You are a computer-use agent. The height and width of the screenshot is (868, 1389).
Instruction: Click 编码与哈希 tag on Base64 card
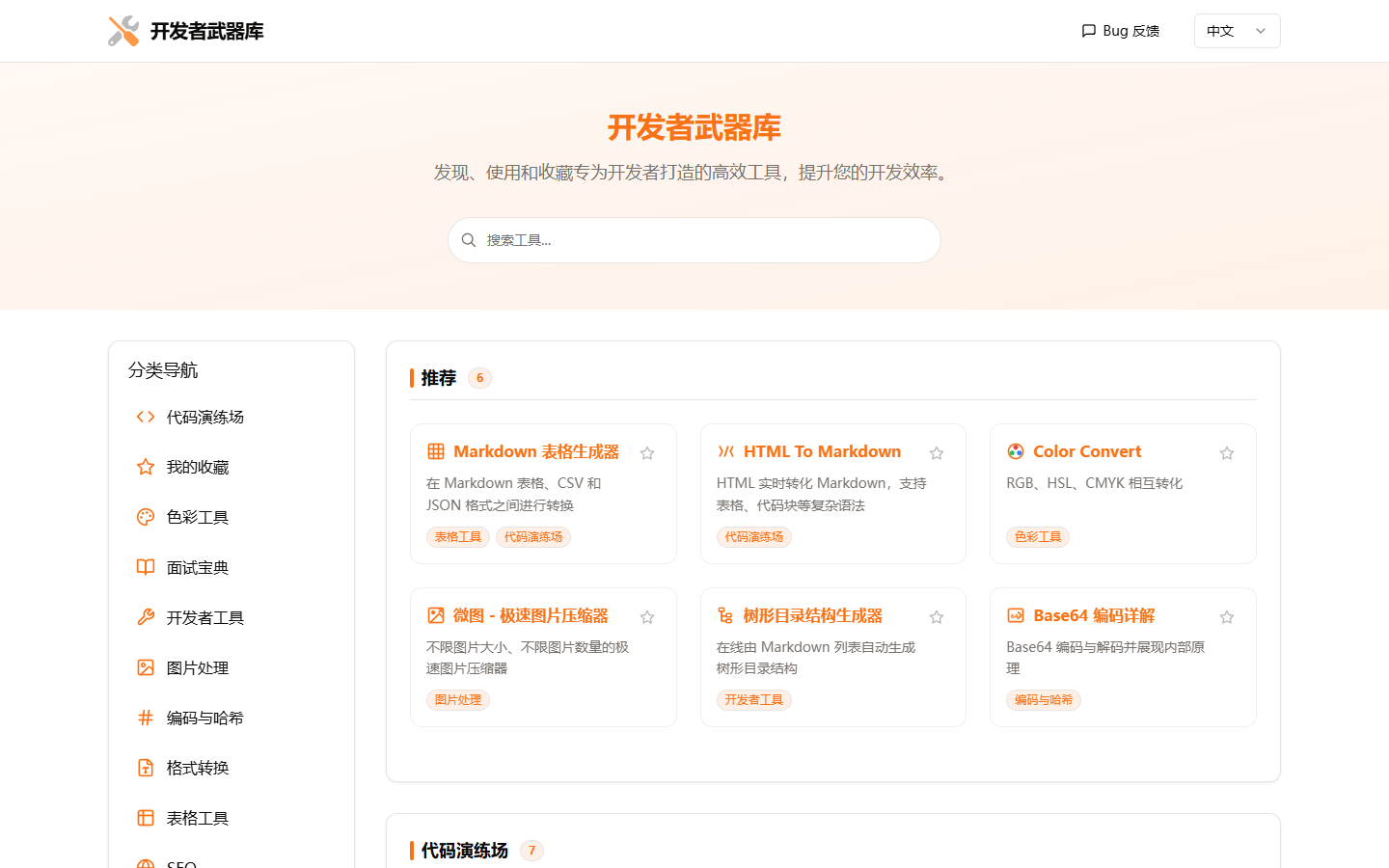coord(1044,700)
